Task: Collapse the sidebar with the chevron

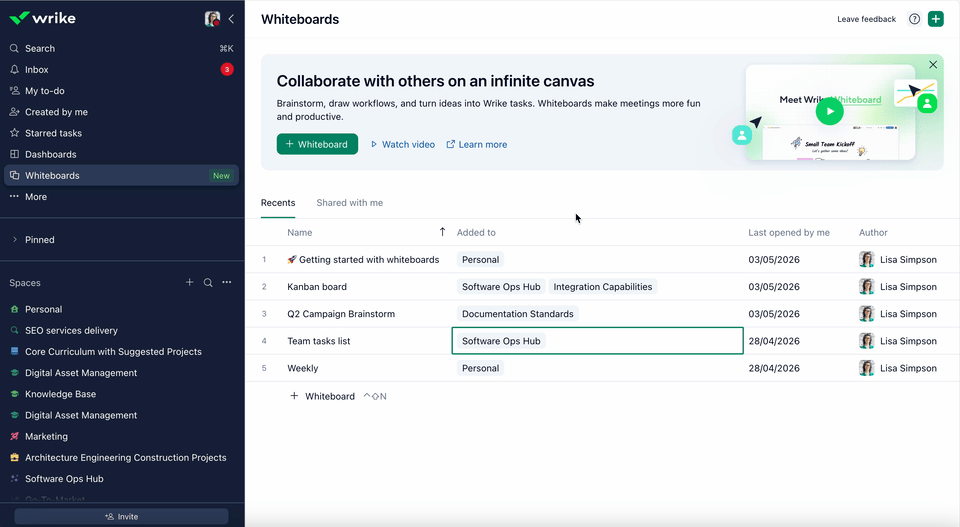Action: pos(231,19)
